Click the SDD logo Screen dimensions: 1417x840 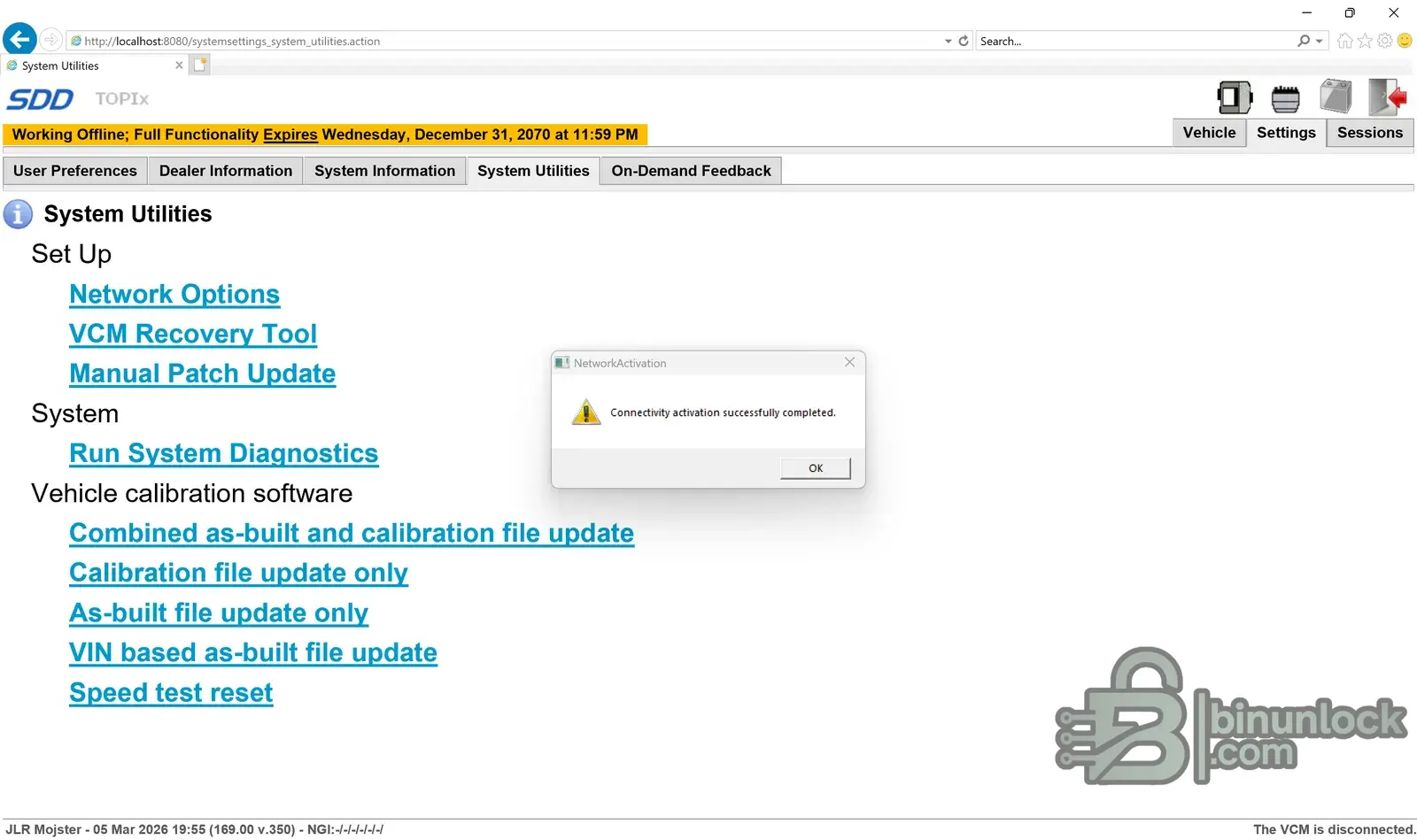[x=40, y=99]
